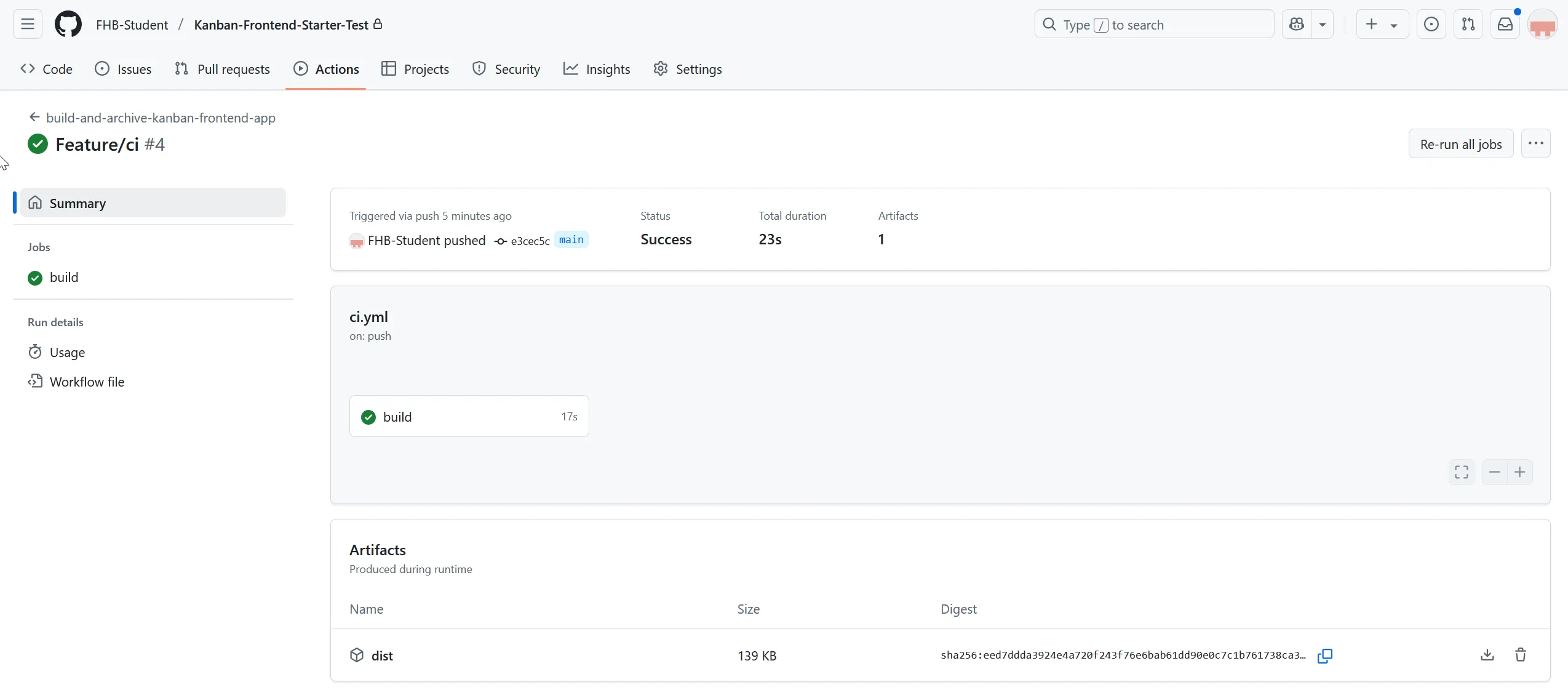Open the create new dropdown
This screenshot has height=698, width=1568.
(1381, 24)
